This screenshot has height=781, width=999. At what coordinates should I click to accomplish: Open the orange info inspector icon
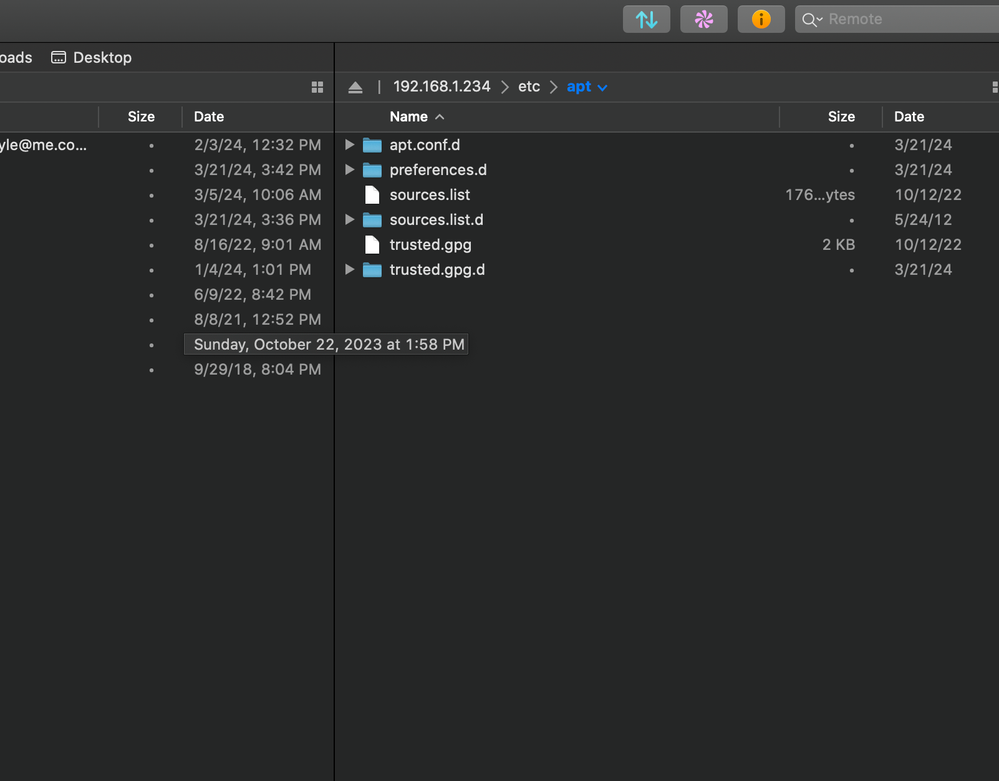pyautogui.click(x=761, y=19)
